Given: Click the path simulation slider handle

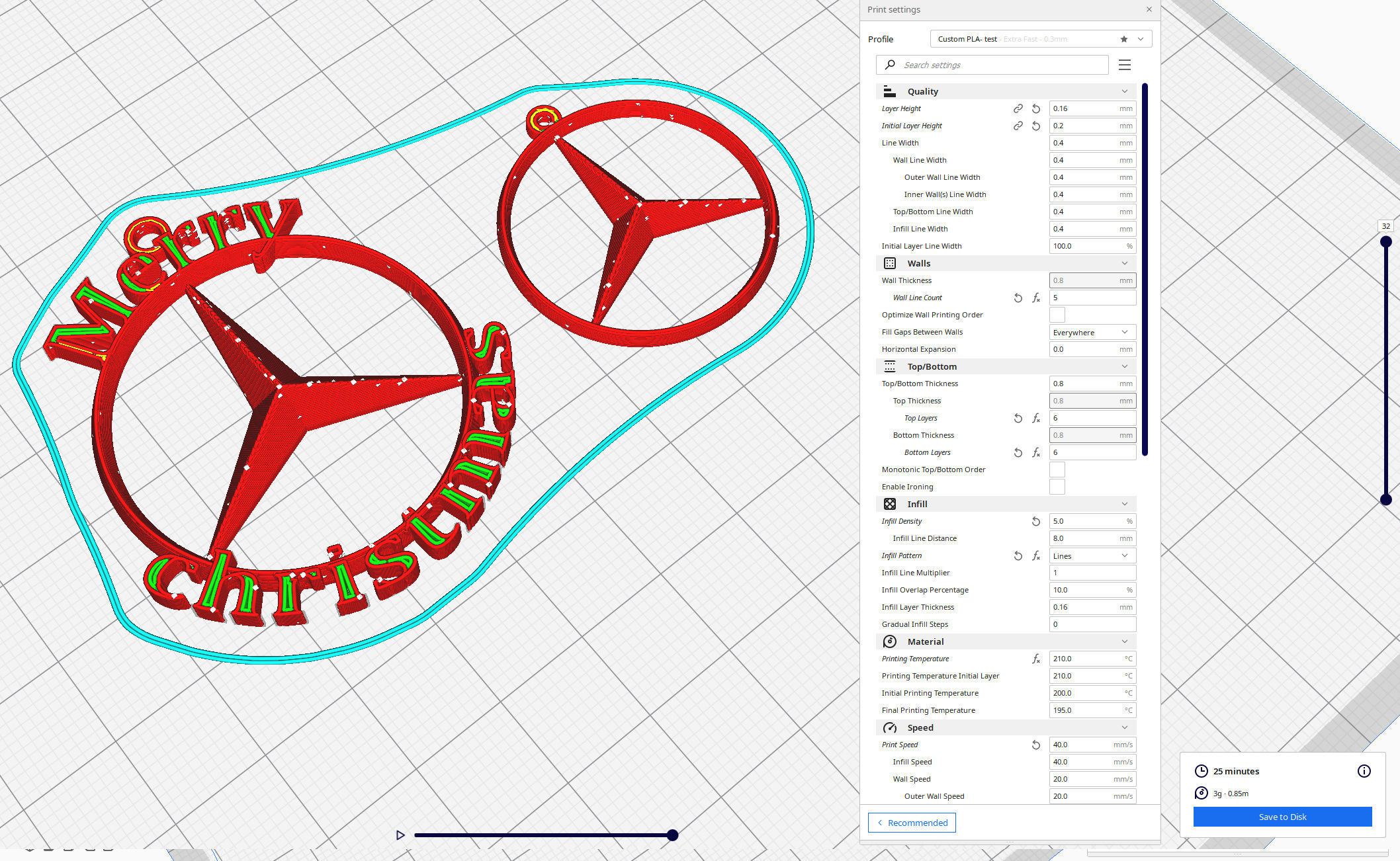Looking at the screenshot, I should 672,835.
